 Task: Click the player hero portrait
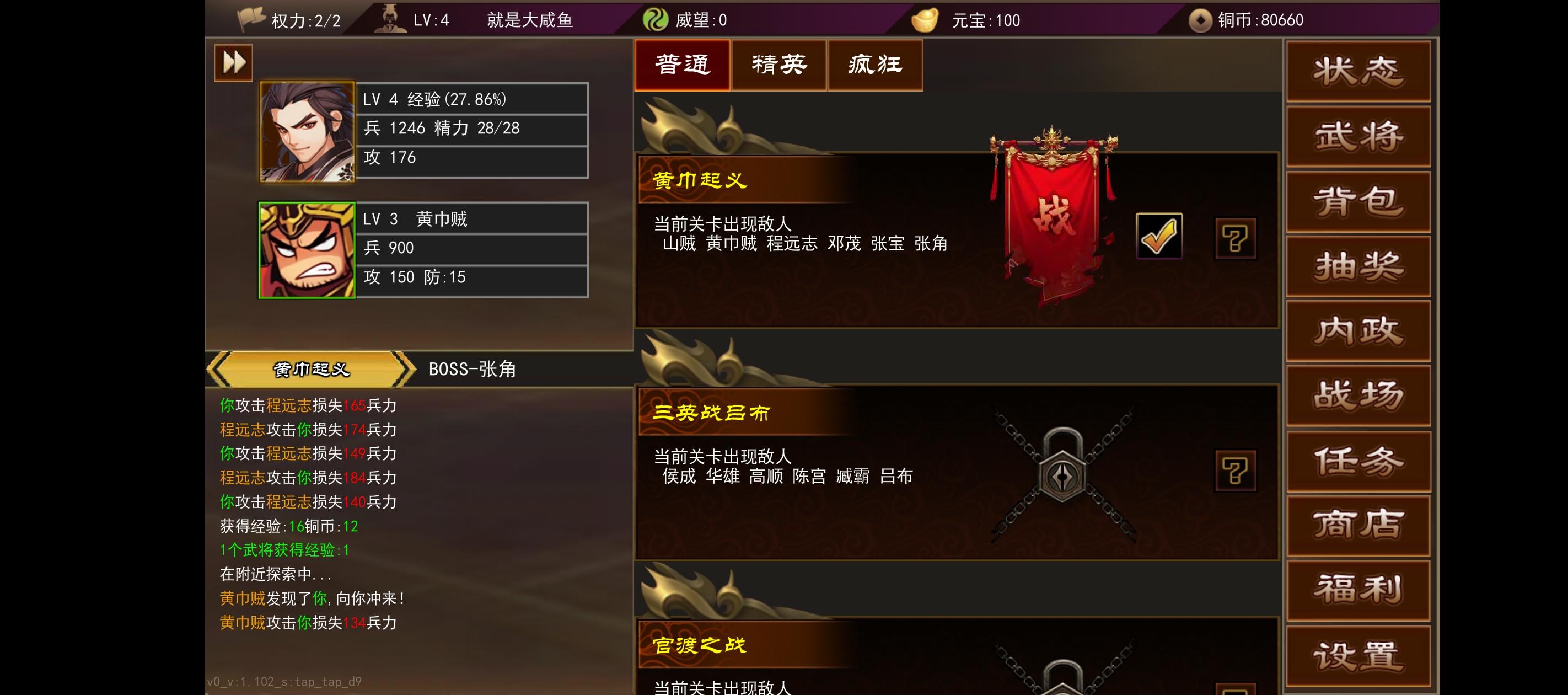point(308,132)
